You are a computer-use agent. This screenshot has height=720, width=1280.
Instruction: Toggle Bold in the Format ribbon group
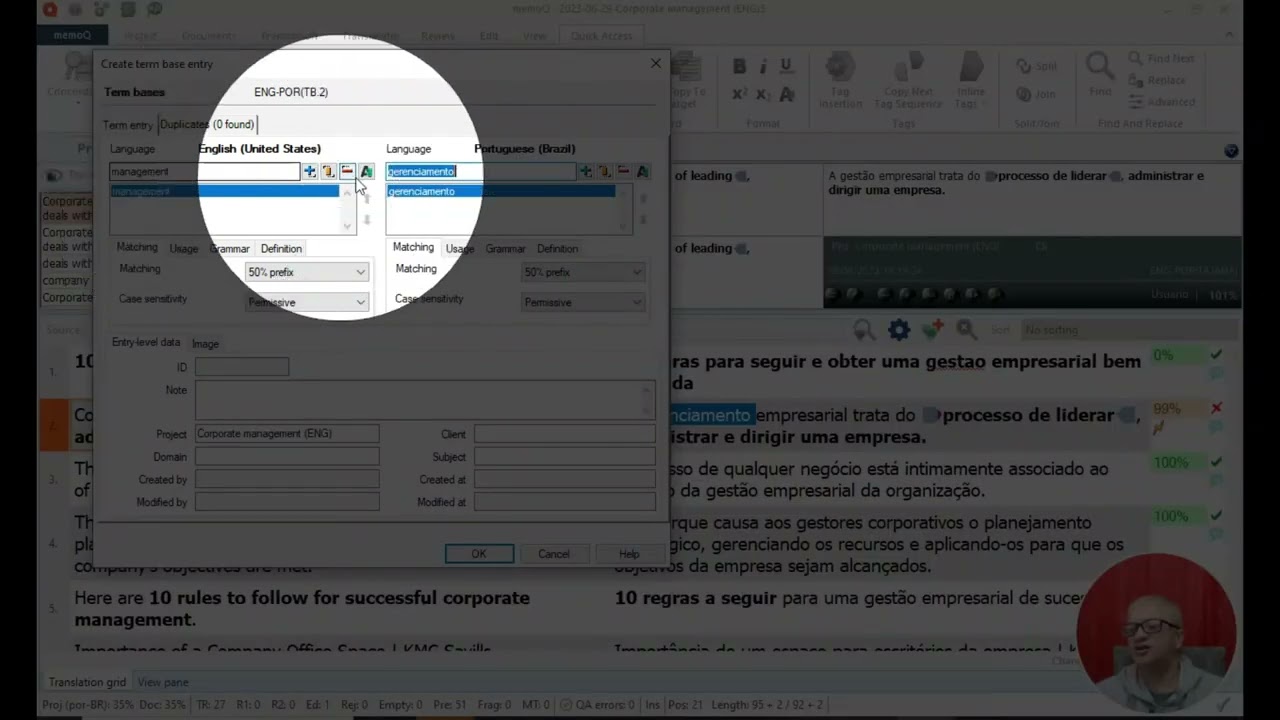click(739, 67)
